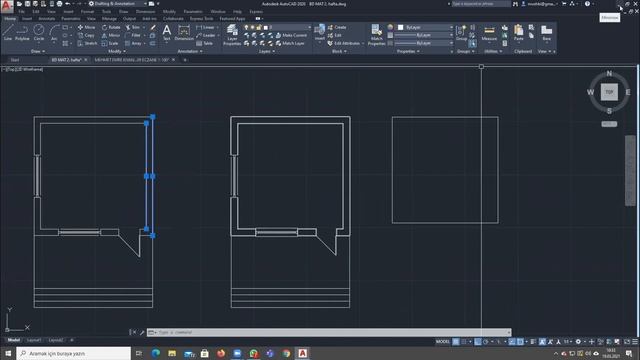This screenshot has width=640, height=360.
Task: Toggle grid display in status bar
Action: pos(456,342)
